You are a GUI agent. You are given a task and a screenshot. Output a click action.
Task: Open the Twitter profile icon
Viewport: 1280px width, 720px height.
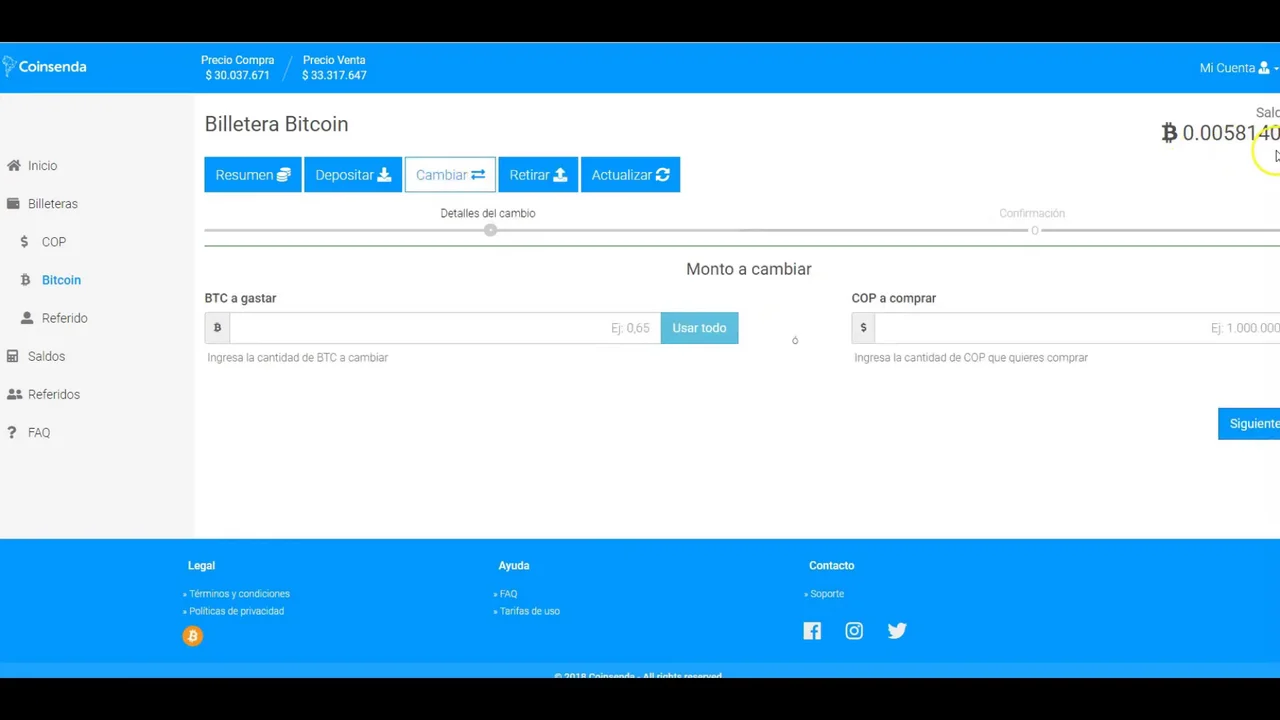[x=897, y=631]
